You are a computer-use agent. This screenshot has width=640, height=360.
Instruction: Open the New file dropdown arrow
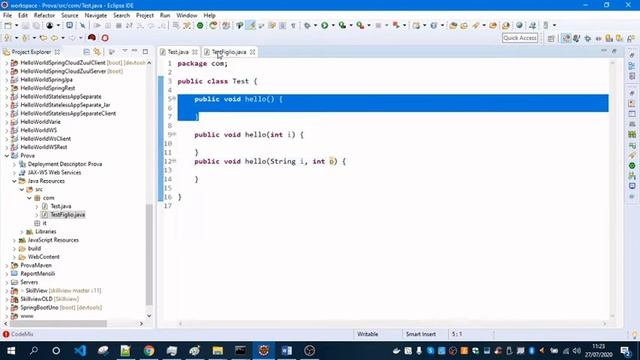16,25
